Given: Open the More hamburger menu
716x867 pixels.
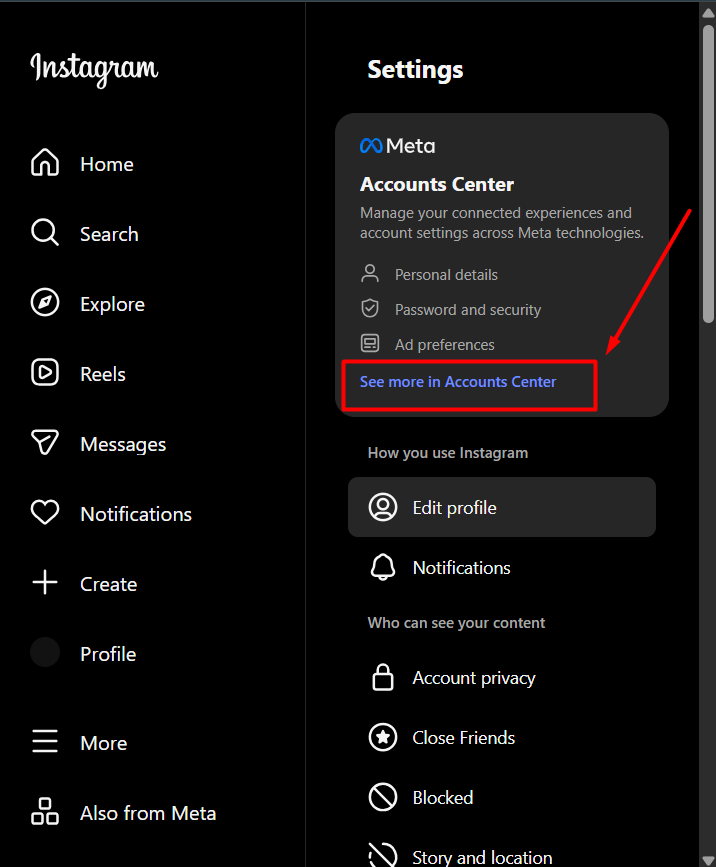Looking at the screenshot, I should pos(45,742).
